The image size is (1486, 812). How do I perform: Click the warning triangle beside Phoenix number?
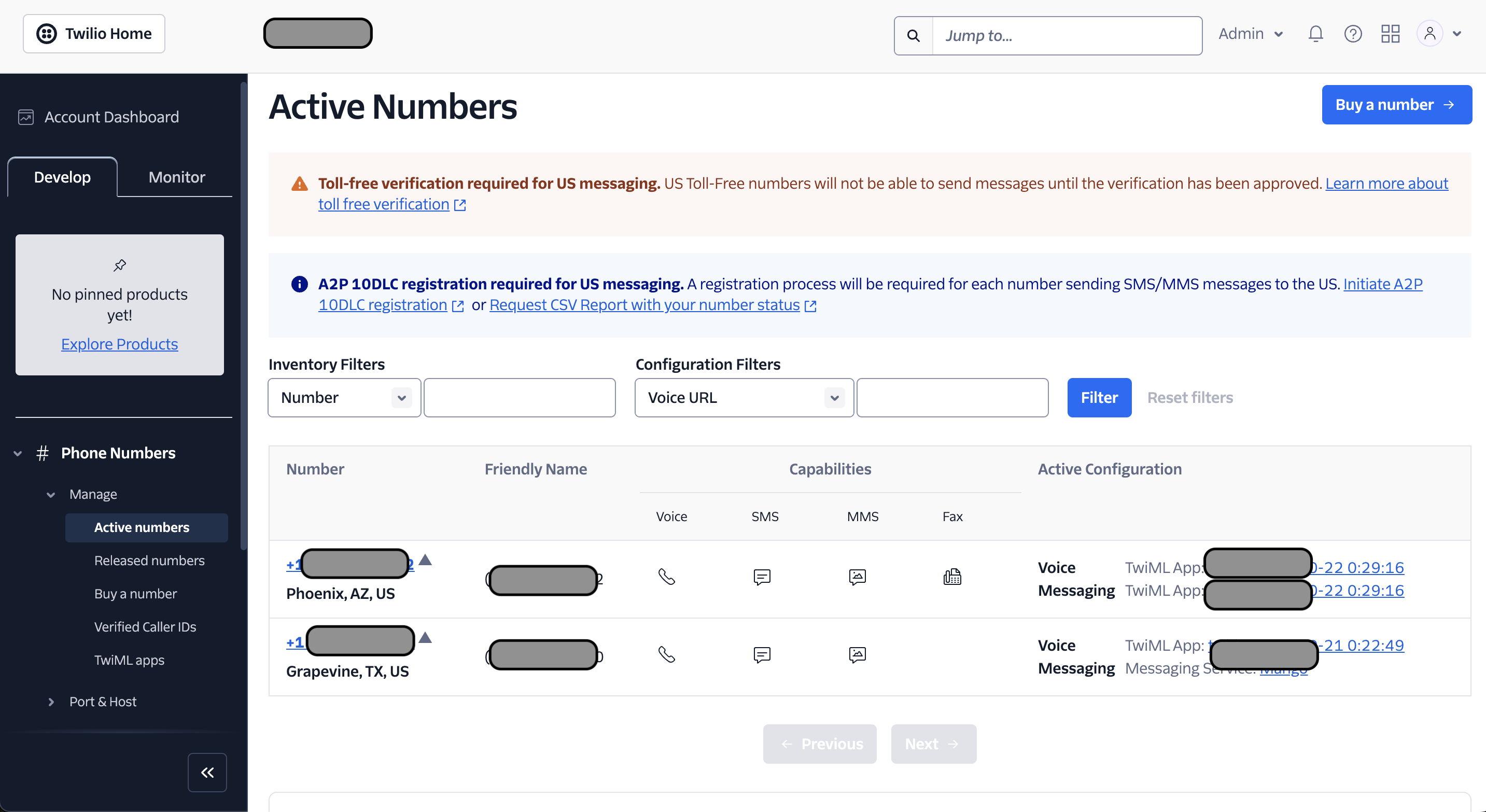point(425,560)
